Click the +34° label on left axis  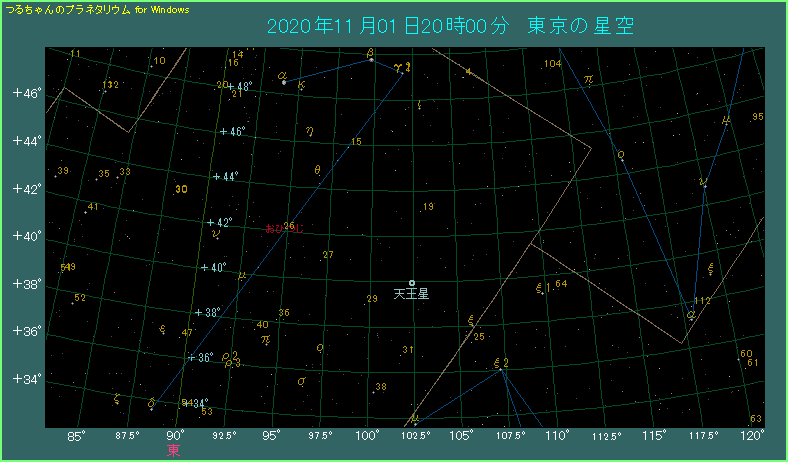point(27,380)
